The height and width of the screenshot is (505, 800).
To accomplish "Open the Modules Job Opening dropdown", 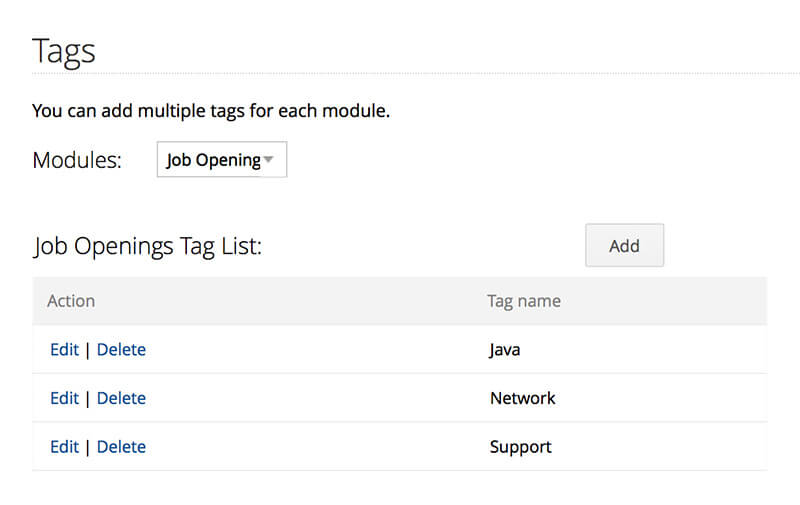I will click(222, 160).
